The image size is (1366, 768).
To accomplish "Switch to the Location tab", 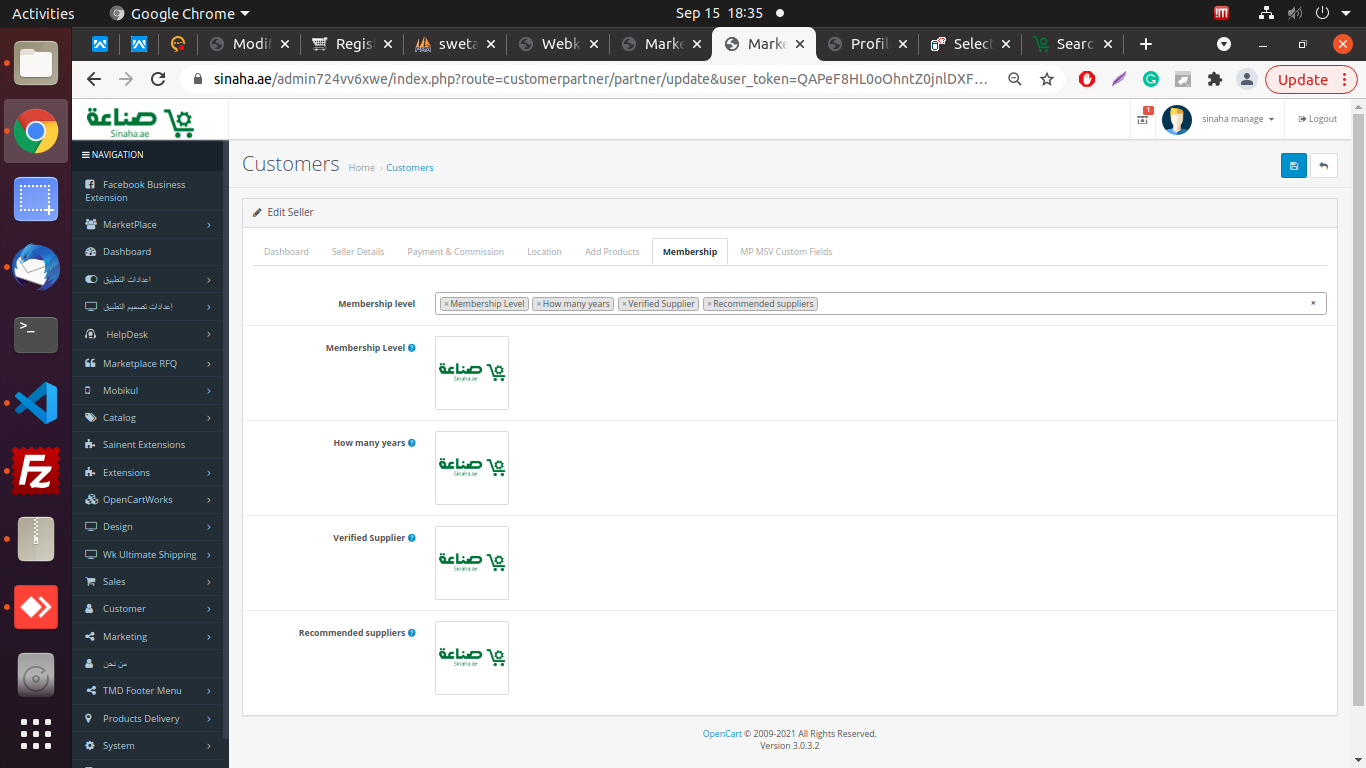I will click(545, 252).
